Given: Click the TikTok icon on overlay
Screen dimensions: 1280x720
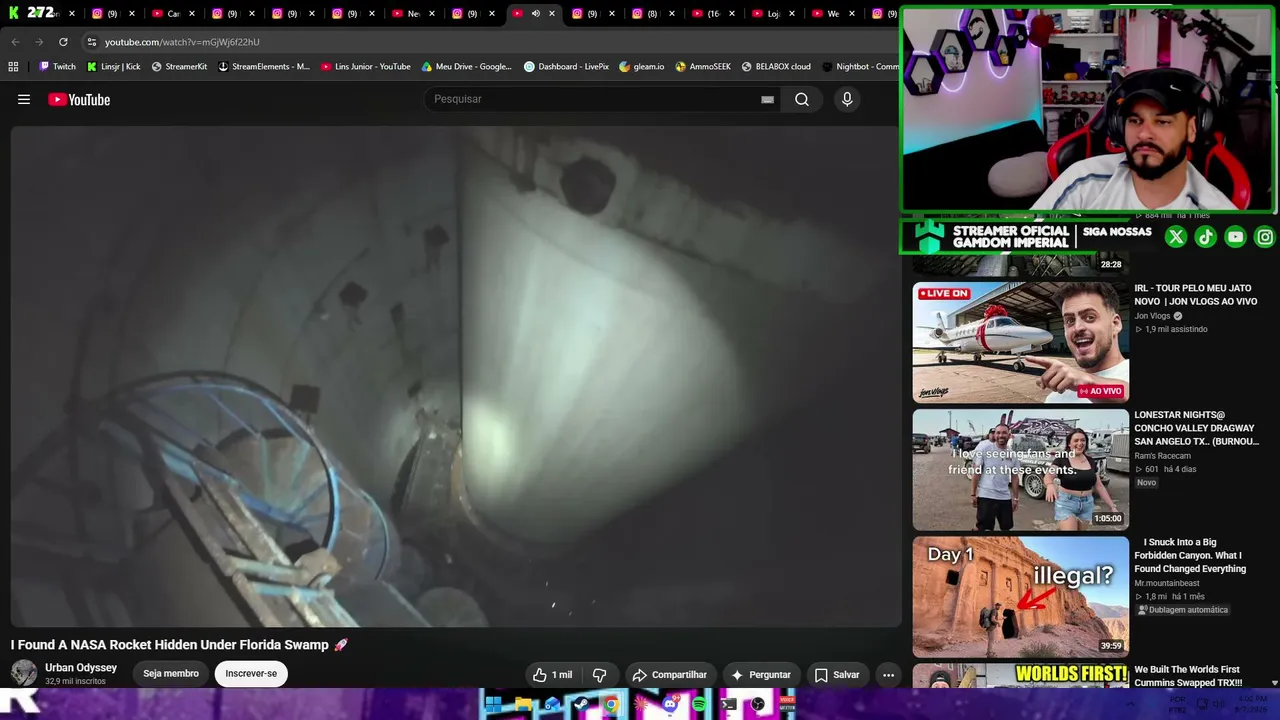Looking at the screenshot, I should tap(1206, 237).
